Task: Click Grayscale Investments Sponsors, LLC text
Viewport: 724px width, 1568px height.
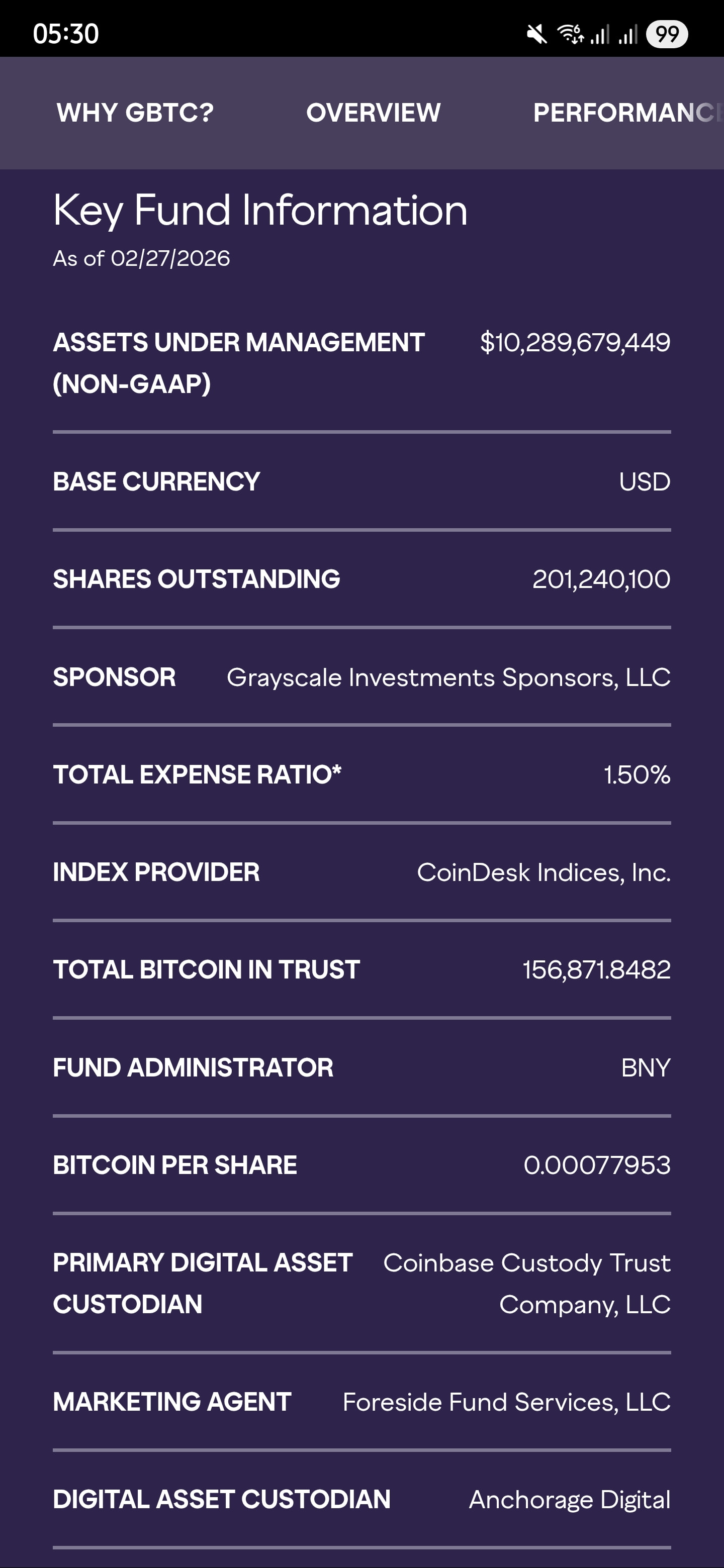Action: coord(448,677)
